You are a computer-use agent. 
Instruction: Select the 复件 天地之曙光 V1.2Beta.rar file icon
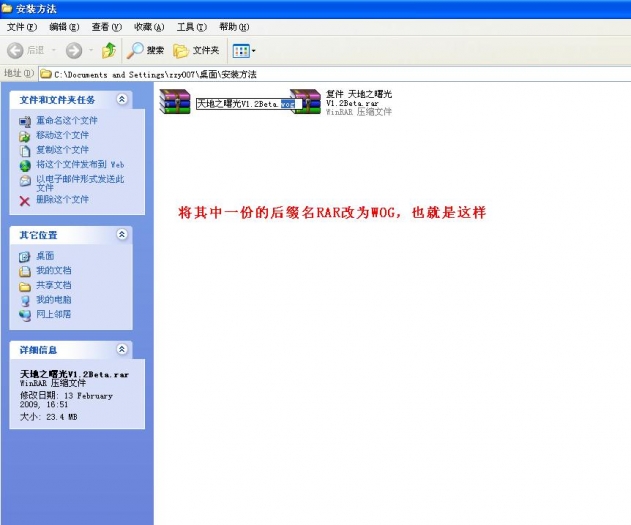(306, 102)
